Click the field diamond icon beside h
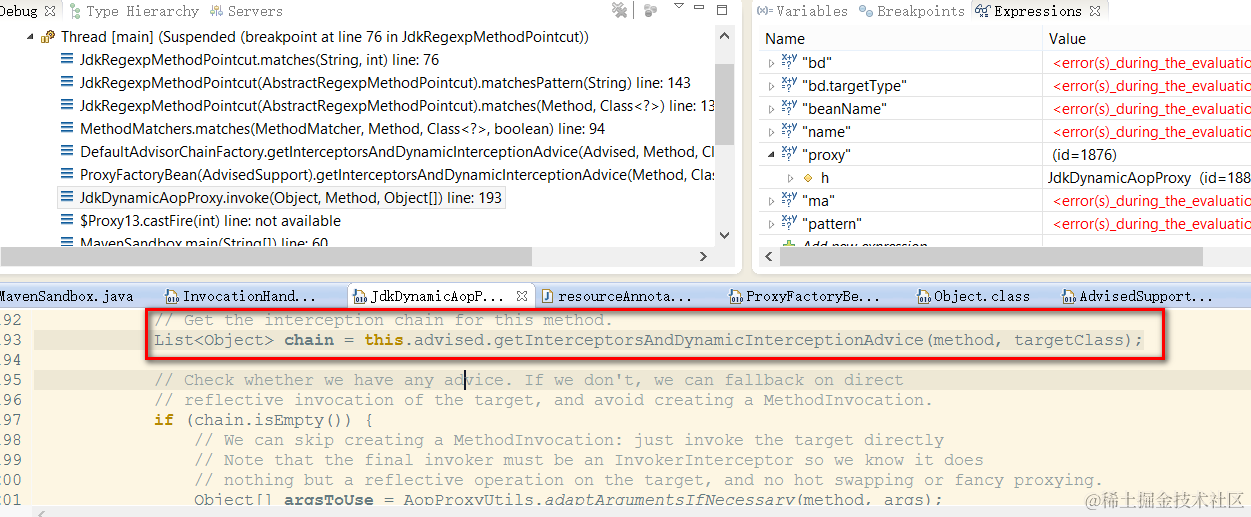1251x517 pixels. point(808,178)
